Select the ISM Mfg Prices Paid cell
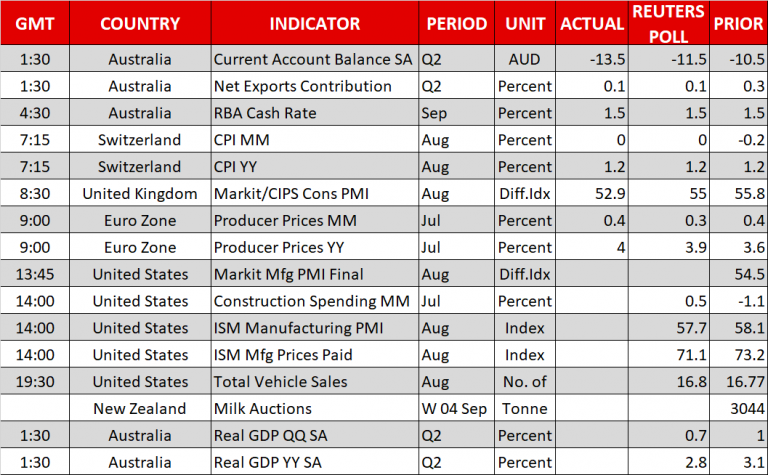This screenshot has width=768, height=475. (314, 355)
